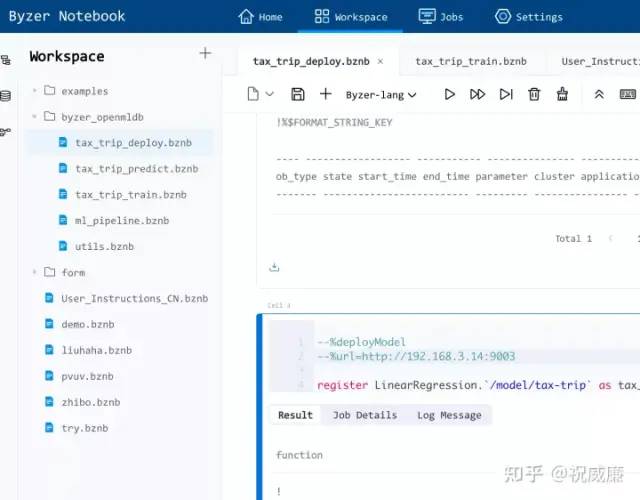Click the --%deployModel code line

362,342
